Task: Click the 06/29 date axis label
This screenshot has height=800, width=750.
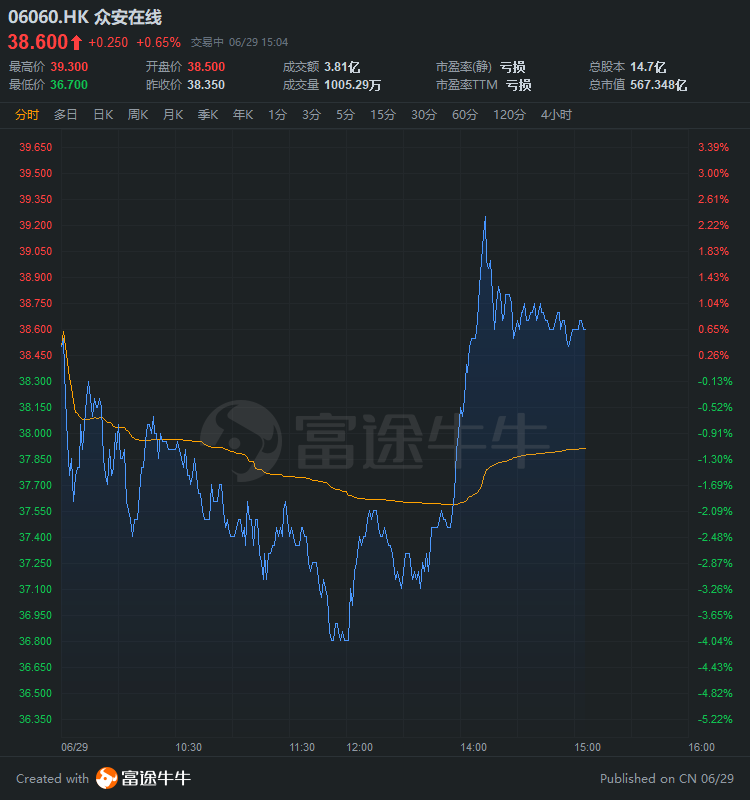Action: (x=74, y=747)
